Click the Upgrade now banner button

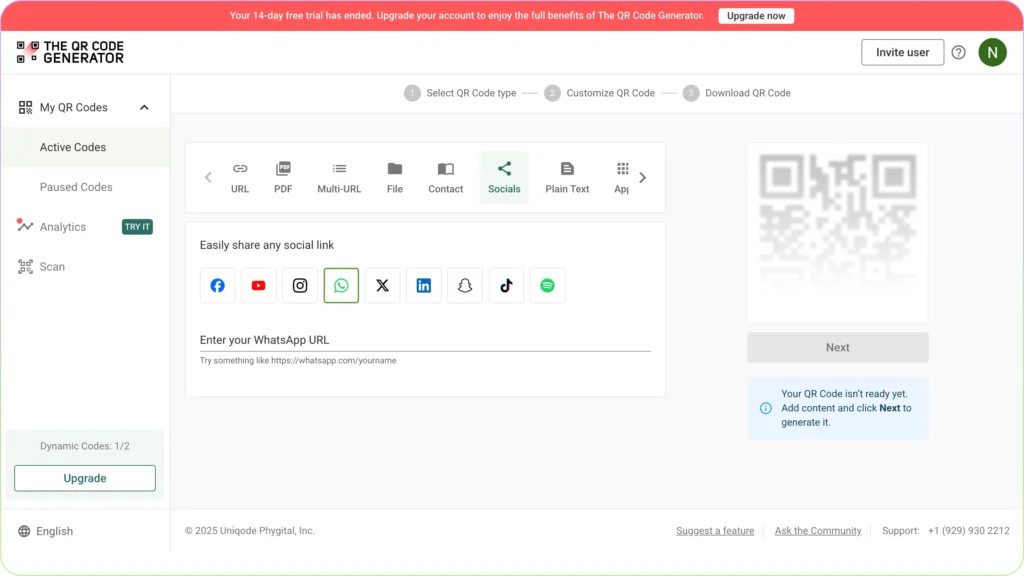pos(756,15)
